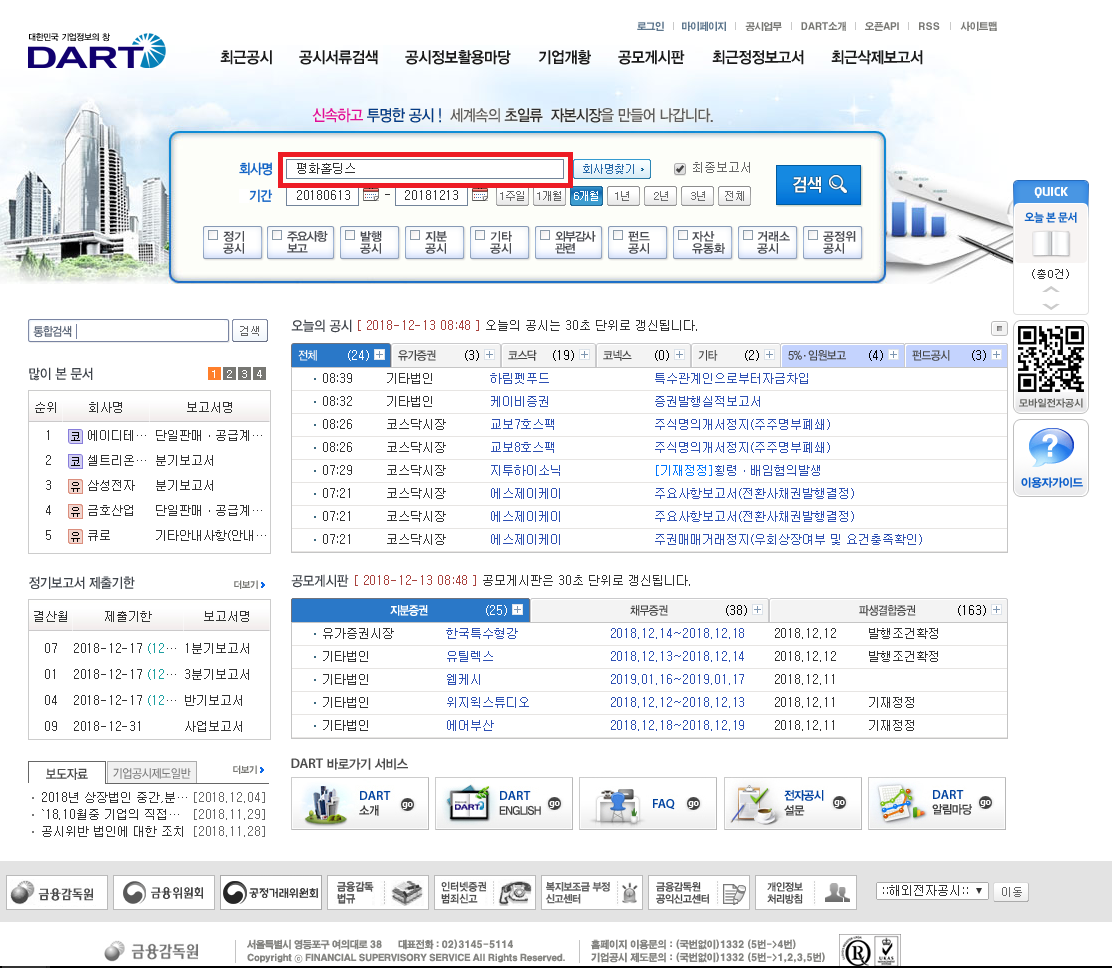Open the DART ENGLISH shortcut
Viewport: 1112px width, 968px height.
point(504,803)
